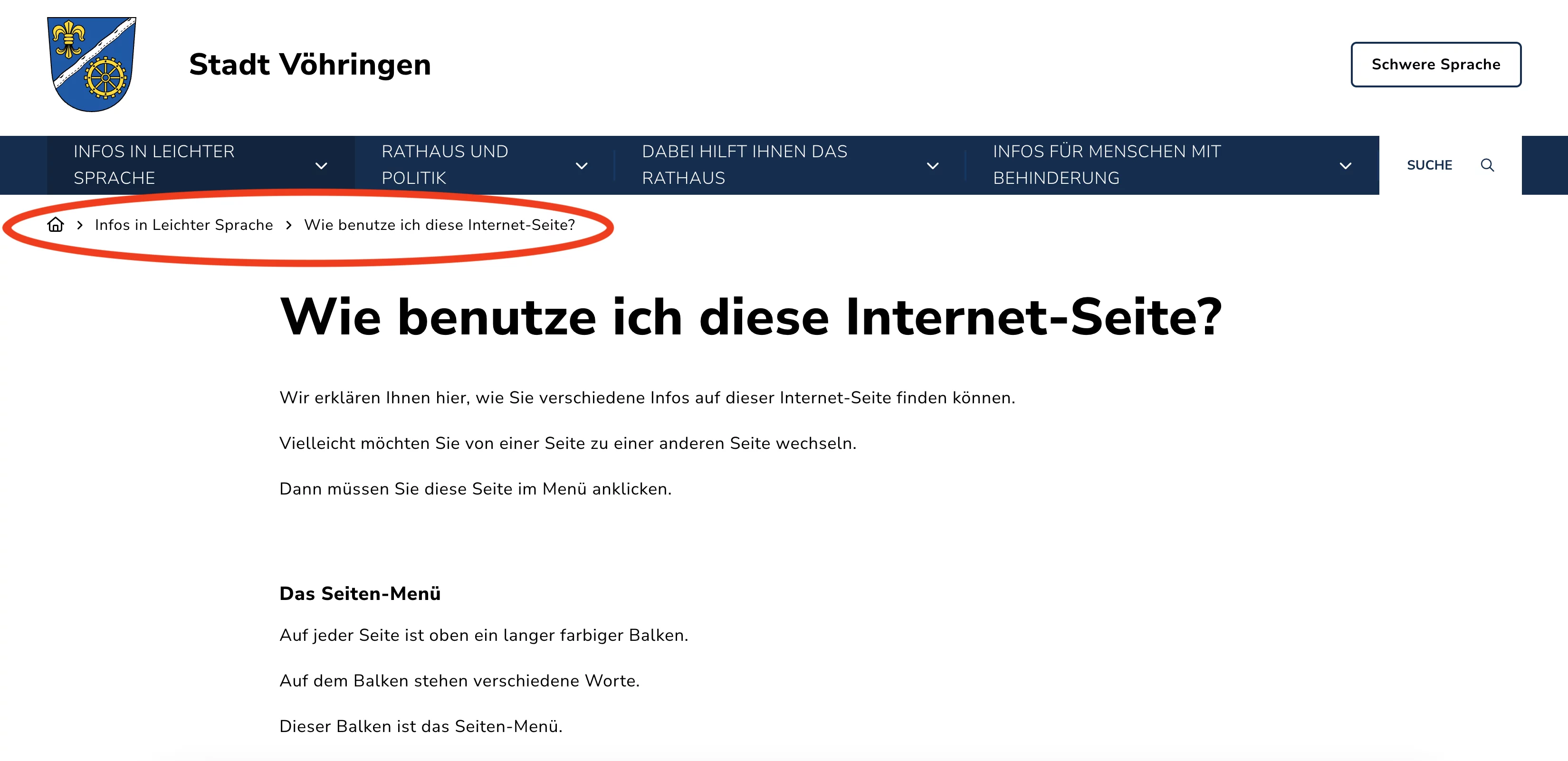1568x761 pixels.
Task: Click the main page heading text
Action: (750, 317)
